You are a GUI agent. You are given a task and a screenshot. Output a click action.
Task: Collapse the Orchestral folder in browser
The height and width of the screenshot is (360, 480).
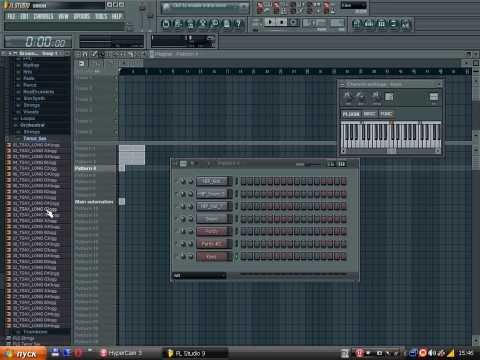32,125
